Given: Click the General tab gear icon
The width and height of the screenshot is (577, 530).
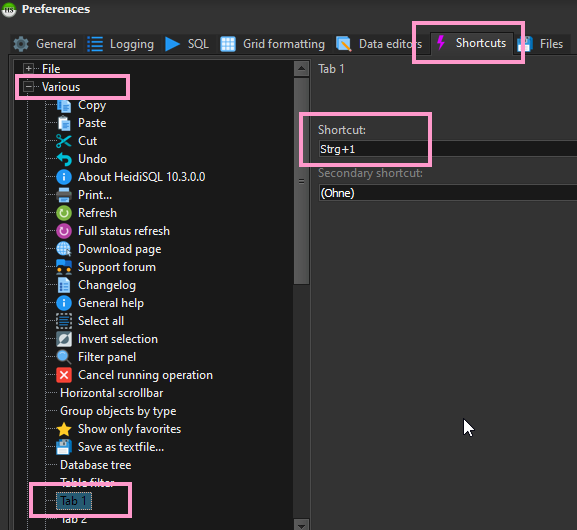Looking at the screenshot, I should (x=21, y=44).
